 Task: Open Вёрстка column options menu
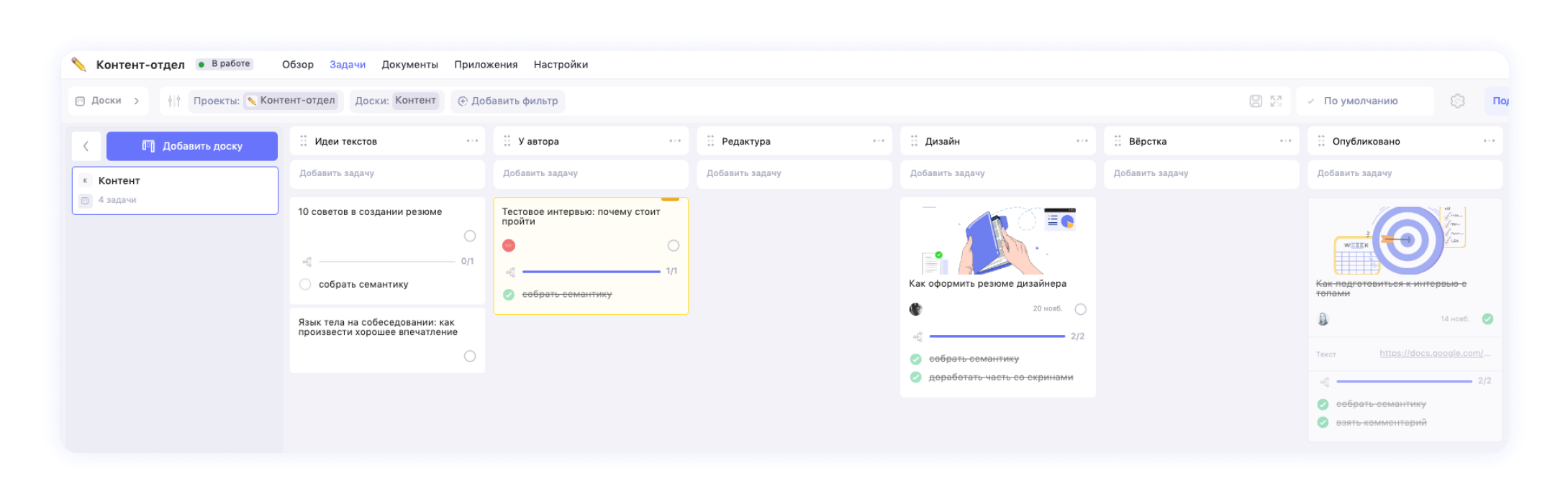1285,141
